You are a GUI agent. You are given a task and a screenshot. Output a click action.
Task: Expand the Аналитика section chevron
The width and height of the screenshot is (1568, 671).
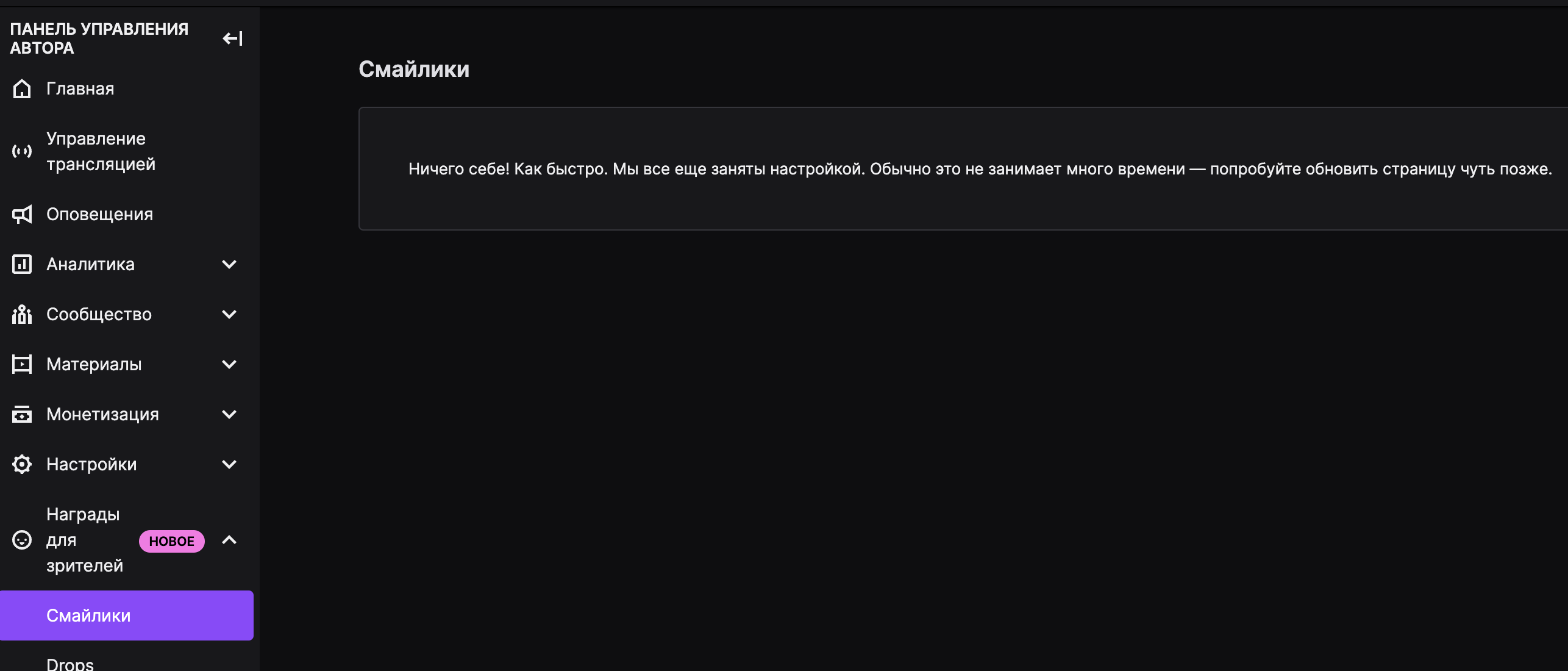(x=229, y=265)
